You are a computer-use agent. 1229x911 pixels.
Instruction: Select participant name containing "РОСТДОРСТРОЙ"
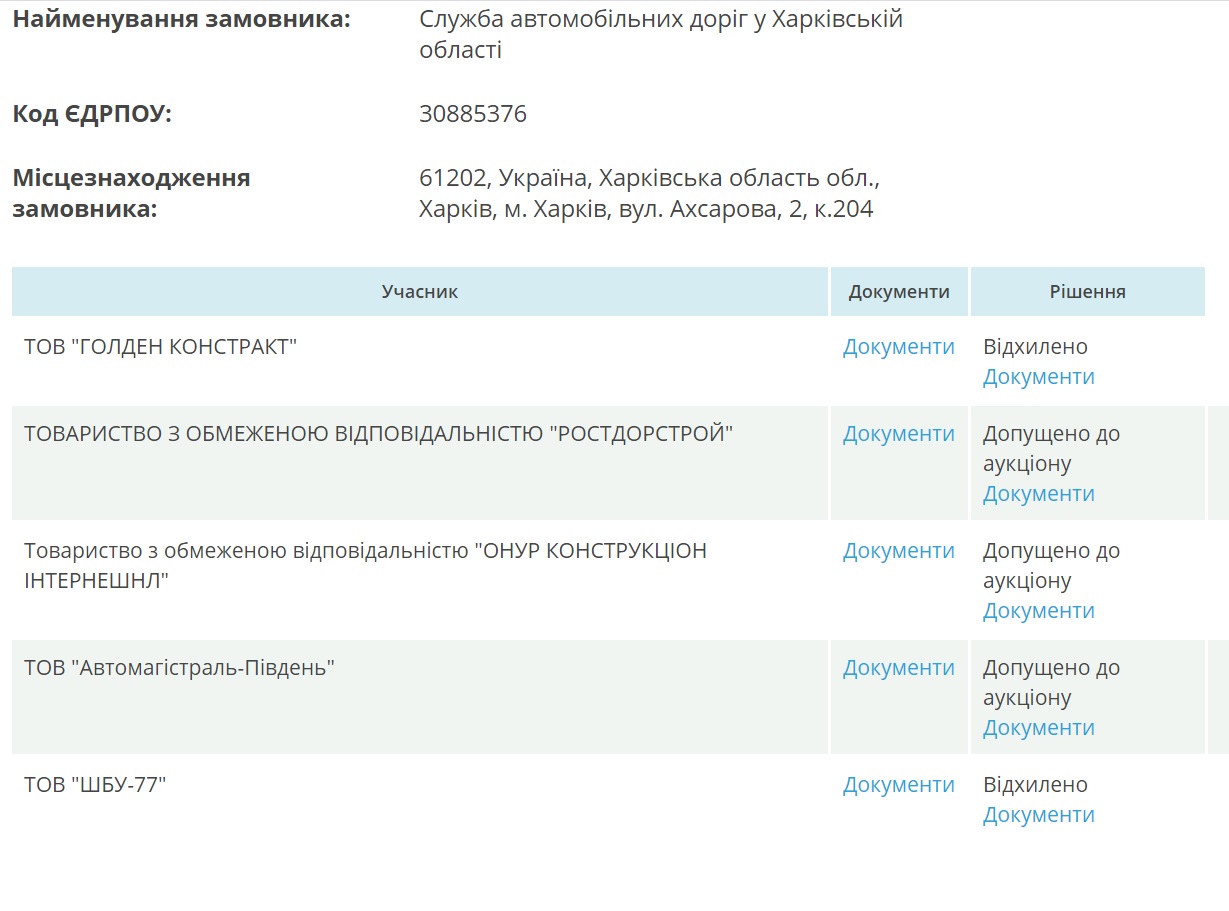tap(379, 434)
